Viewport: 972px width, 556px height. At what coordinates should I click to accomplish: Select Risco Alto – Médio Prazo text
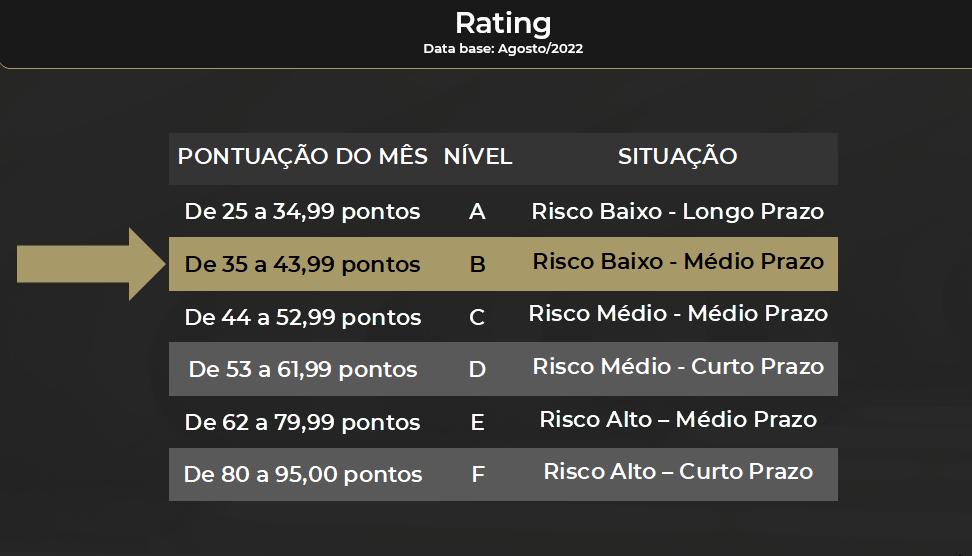[678, 420]
